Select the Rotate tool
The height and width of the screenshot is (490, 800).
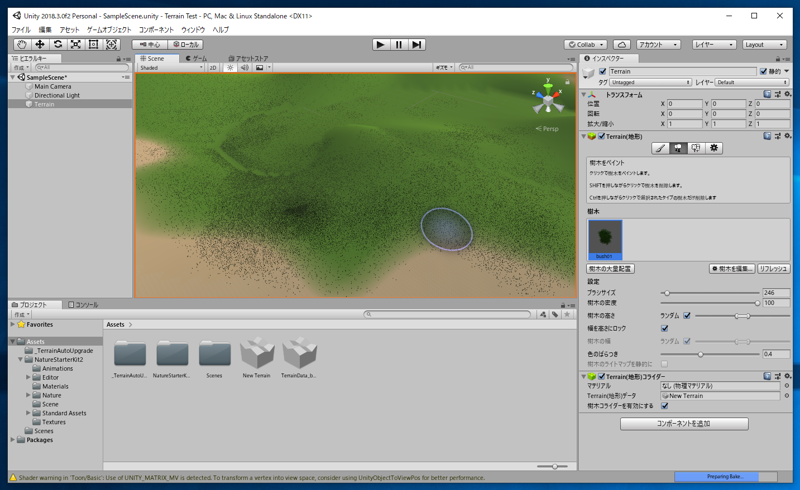pyautogui.click(x=58, y=44)
